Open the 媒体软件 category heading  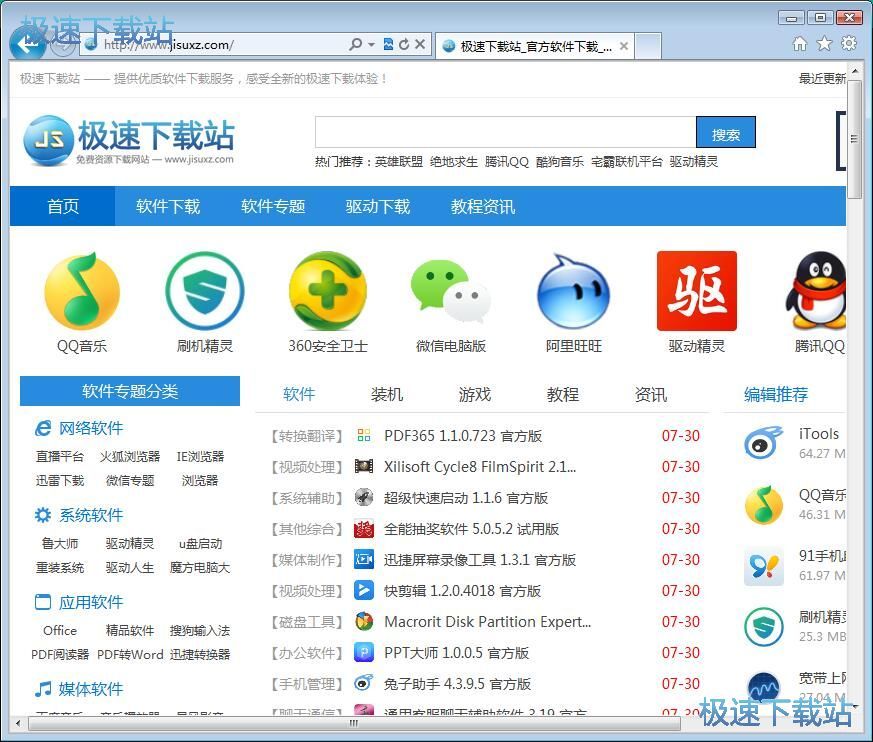[x=91, y=689]
